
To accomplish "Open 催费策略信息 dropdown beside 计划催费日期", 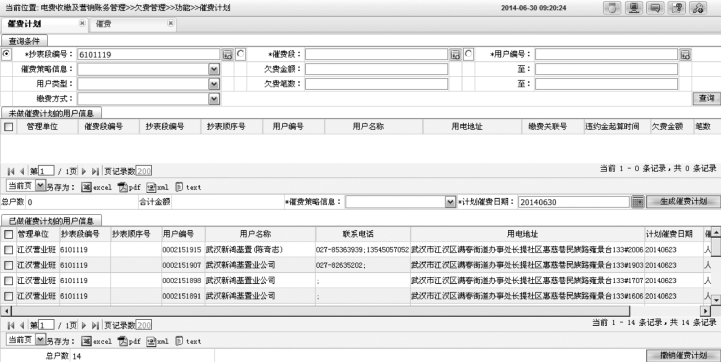I will click(451, 202).
